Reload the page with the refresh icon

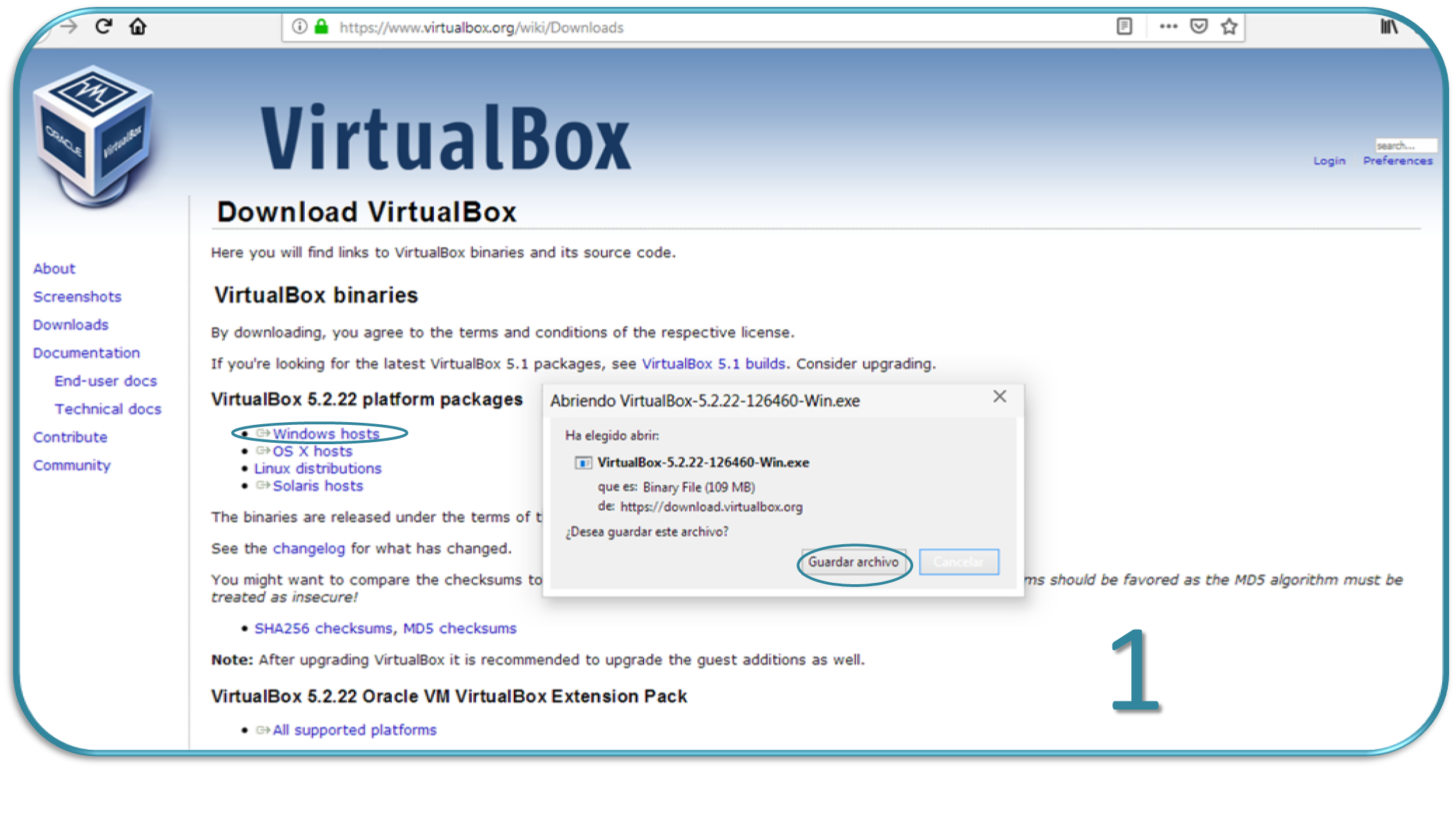coord(103,27)
